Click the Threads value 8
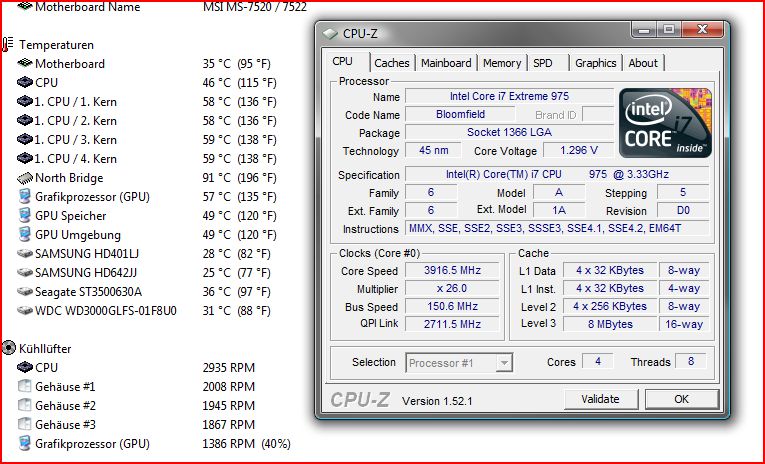Image resolution: width=765 pixels, height=464 pixels. click(691, 362)
